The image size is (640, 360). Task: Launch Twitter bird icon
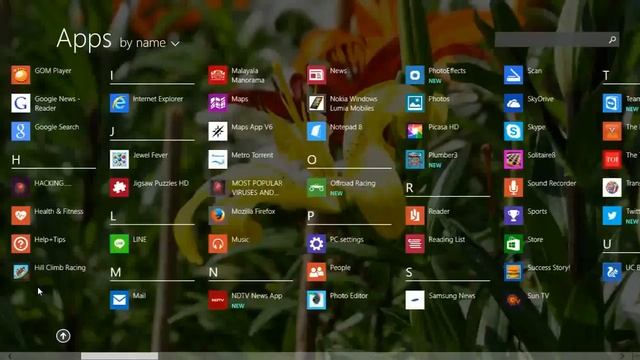point(612,216)
